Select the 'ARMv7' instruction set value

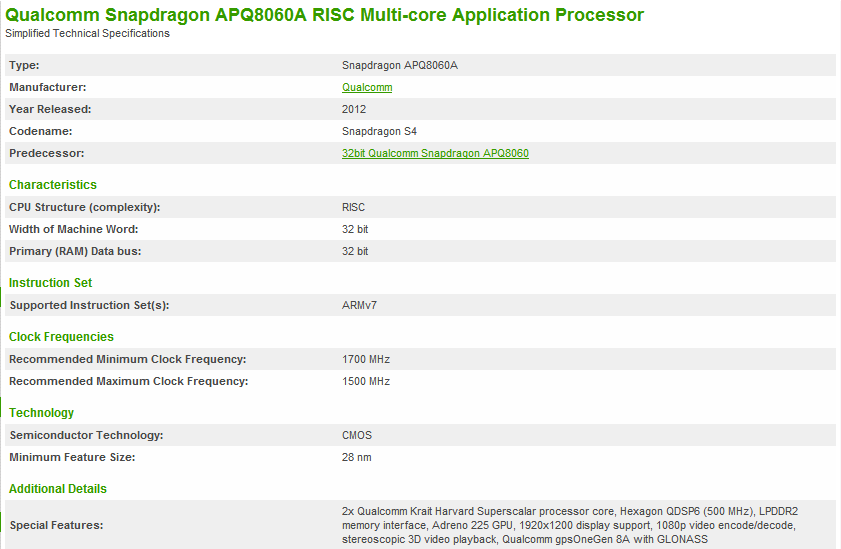pos(359,306)
